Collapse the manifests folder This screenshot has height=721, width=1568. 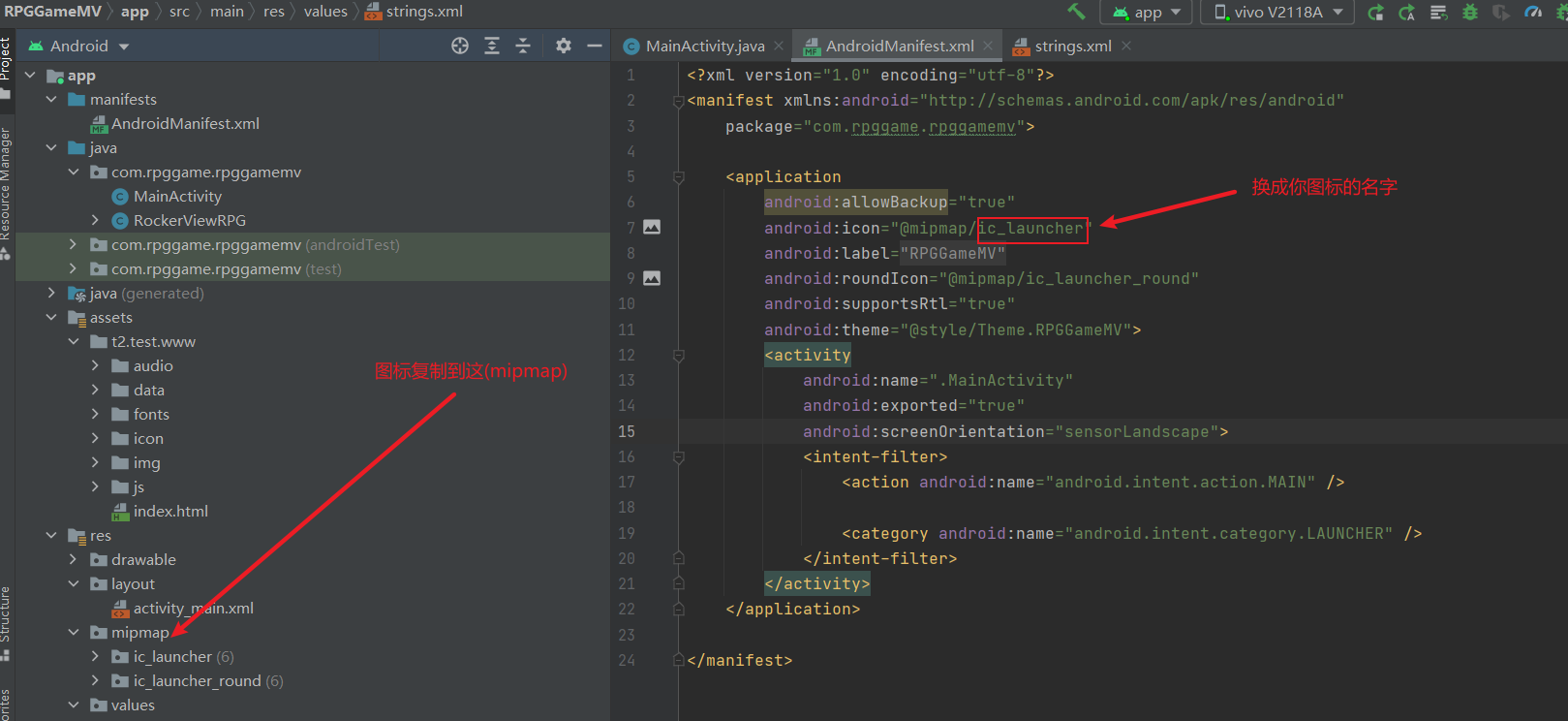[x=51, y=100]
